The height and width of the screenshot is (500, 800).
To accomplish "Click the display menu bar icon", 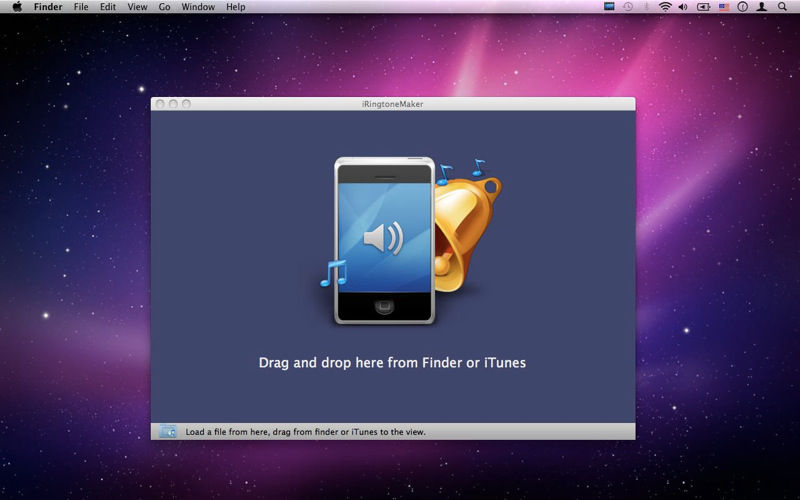I will 609,7.
